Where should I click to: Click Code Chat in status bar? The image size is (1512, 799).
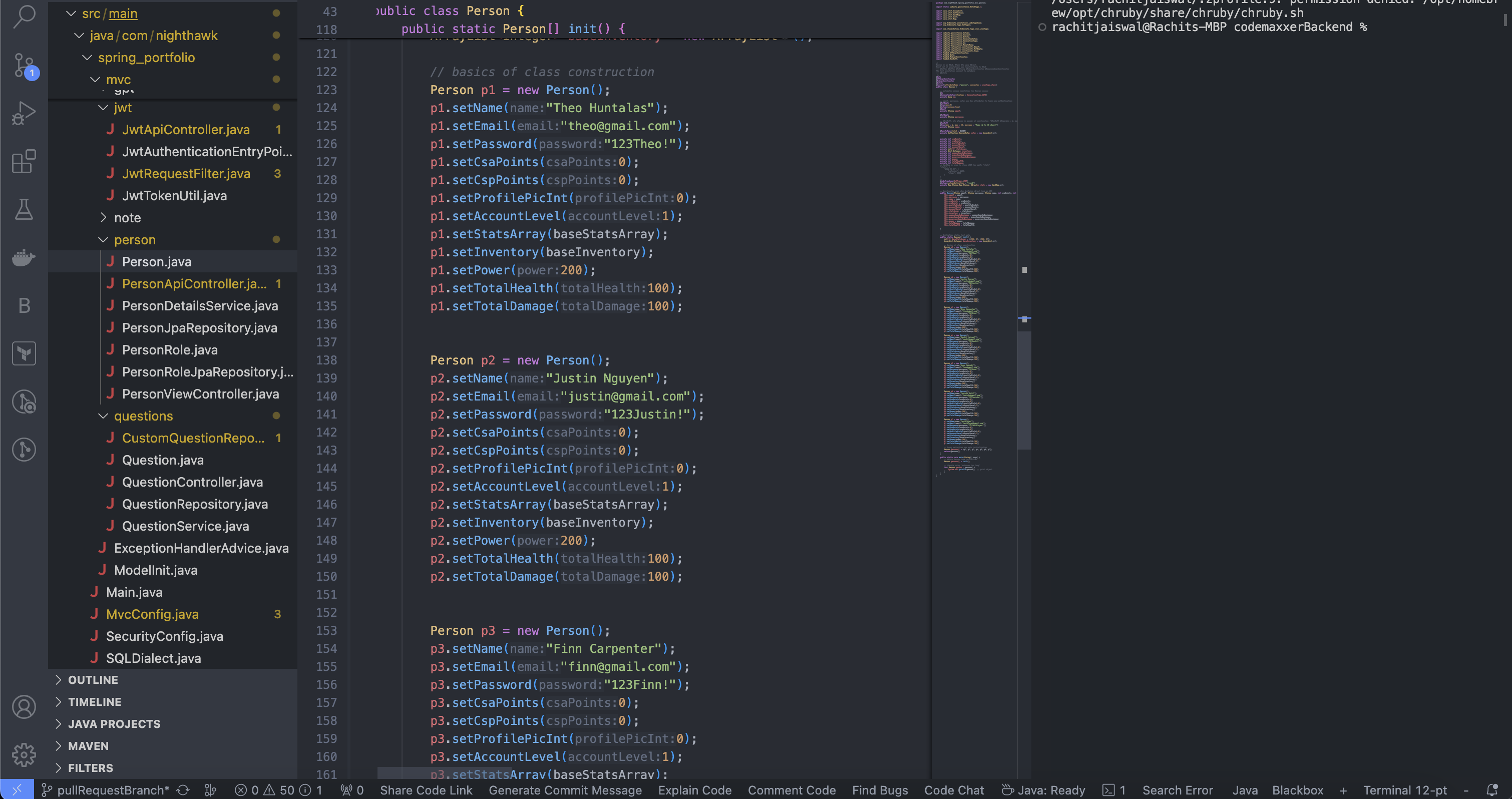(954, 790)
